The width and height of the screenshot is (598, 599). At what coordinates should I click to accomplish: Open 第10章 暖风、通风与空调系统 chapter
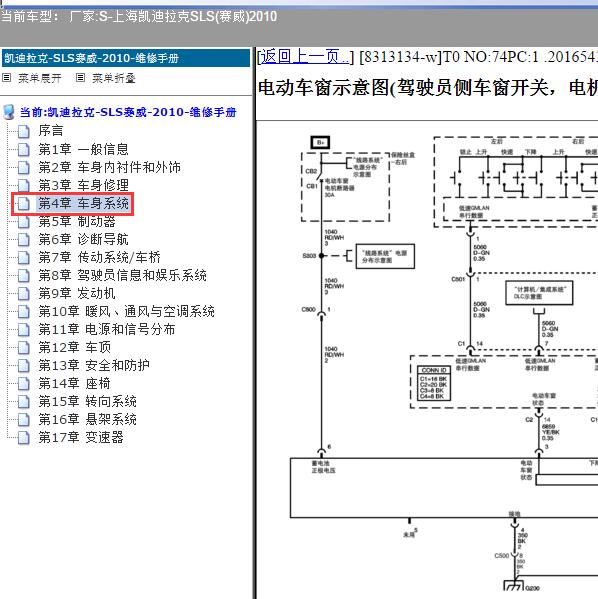[126, 311]
